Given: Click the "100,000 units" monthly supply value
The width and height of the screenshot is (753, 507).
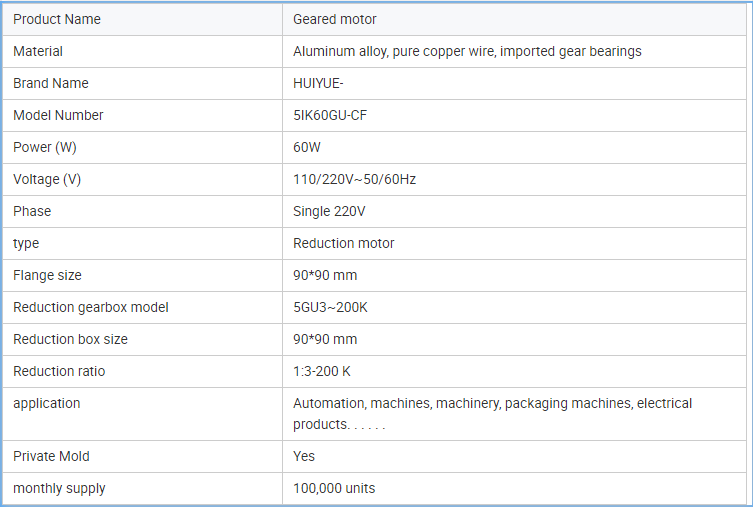Looking at the screenshot, I should 334,488.
